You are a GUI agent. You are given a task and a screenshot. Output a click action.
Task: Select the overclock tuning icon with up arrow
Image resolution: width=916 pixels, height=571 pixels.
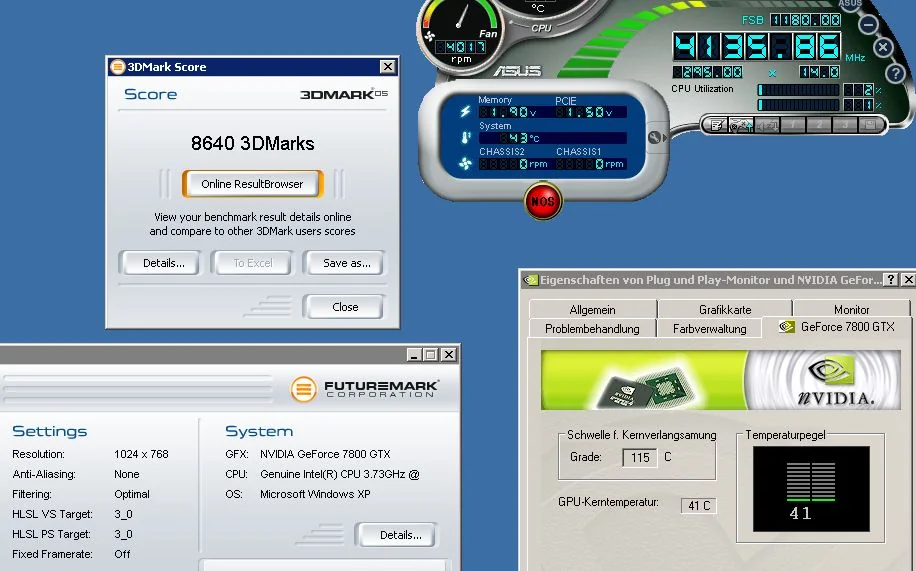tap(742, 124)
